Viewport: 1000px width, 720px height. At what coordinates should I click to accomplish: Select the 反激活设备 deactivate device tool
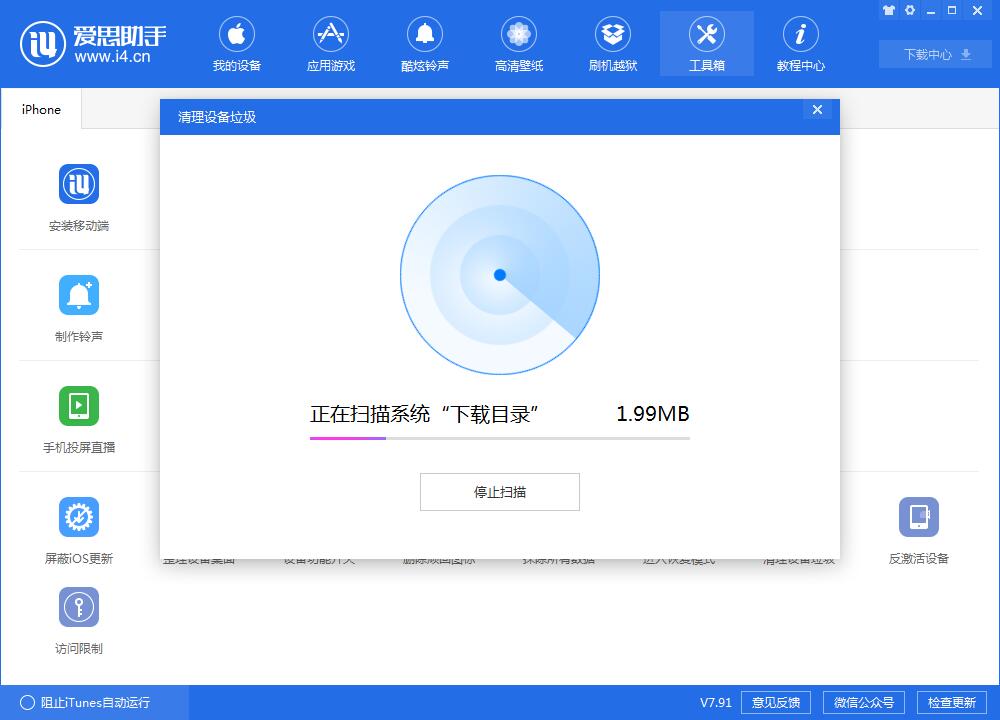point(918,528)
